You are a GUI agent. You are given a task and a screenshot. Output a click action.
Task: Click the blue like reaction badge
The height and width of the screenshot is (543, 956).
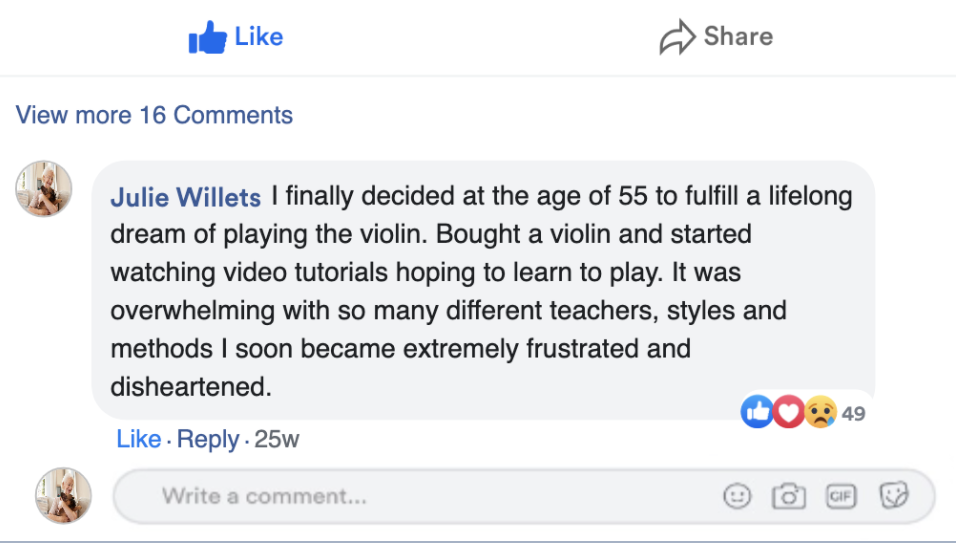(757, 411)
